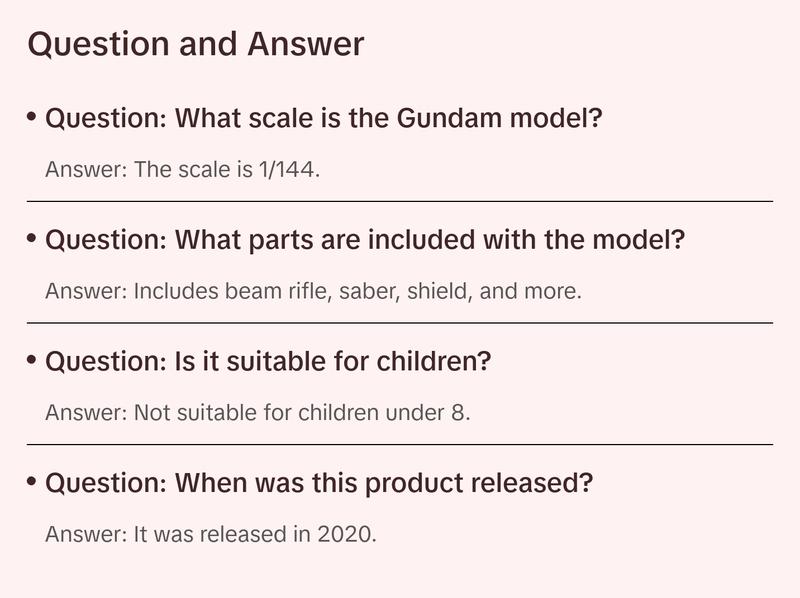
Task: Click the bullet beside the children suitability question
Action: [33, 359]
